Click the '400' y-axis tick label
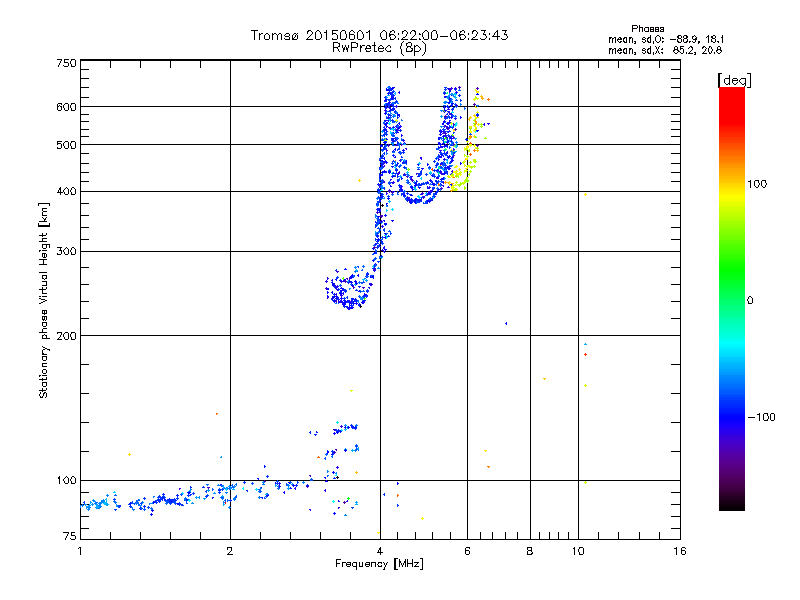The height and width of the screenshot is (600, 800). (66, 191)
